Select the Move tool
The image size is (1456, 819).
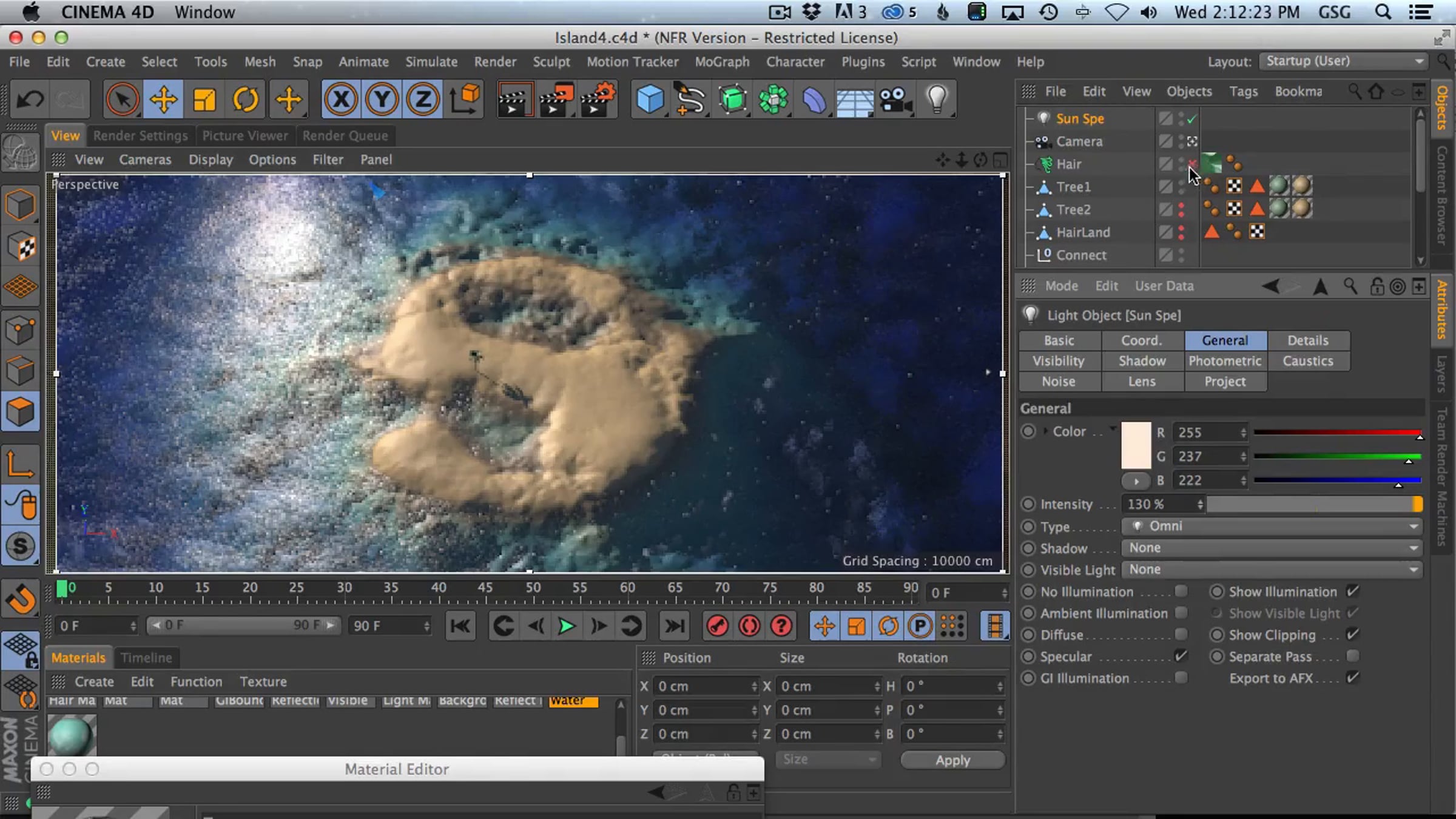click(x=163, y=99)
